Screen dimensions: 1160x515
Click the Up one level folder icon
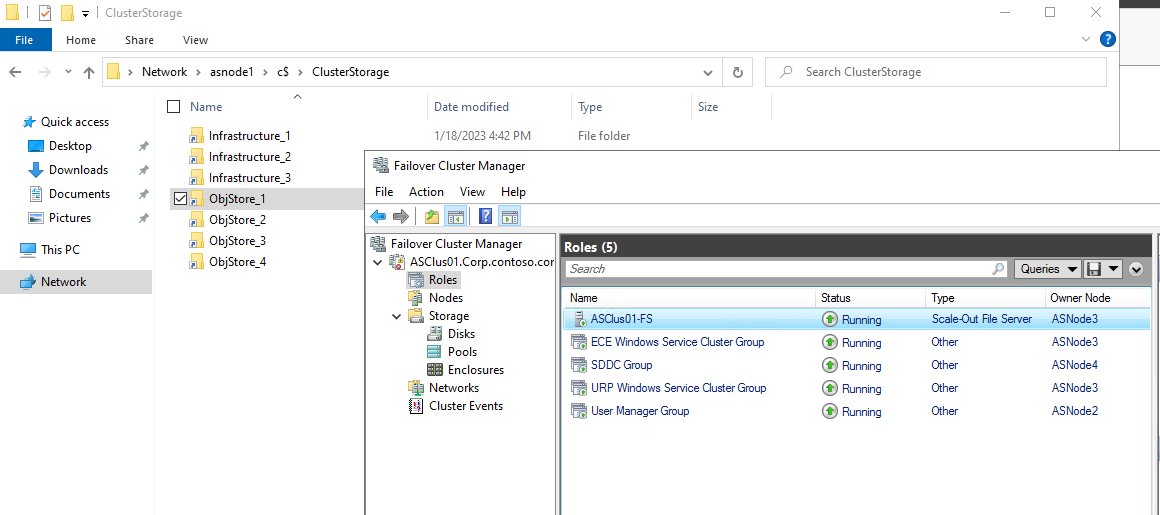[432, 216]
